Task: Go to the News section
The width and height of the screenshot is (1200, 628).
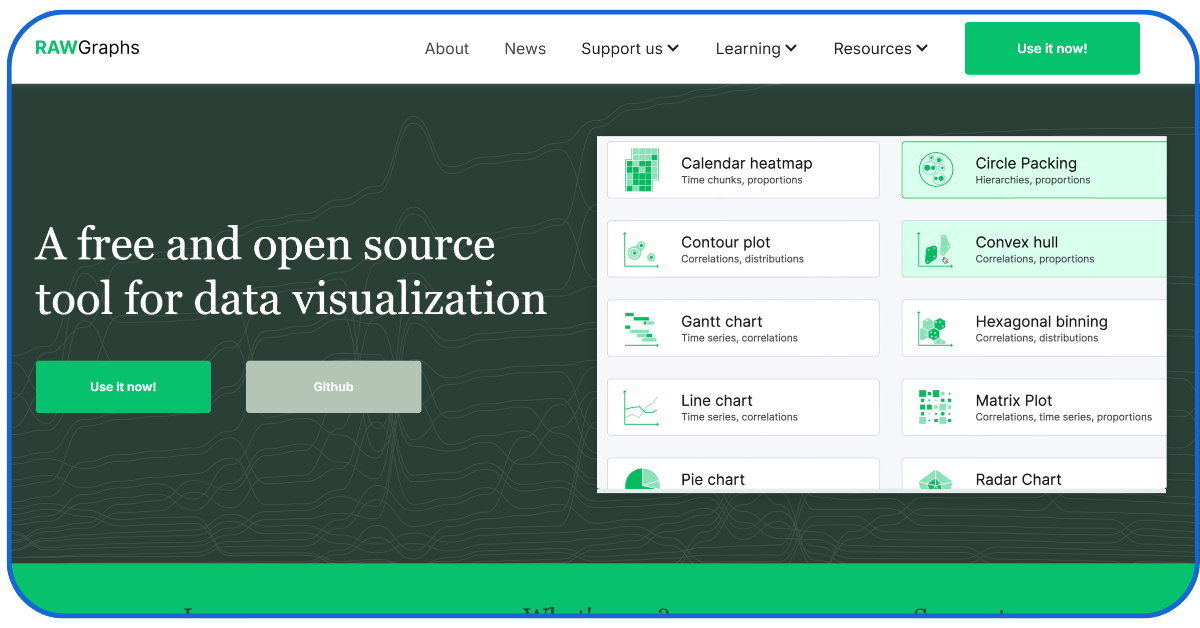Action: [x=525, y=48]
